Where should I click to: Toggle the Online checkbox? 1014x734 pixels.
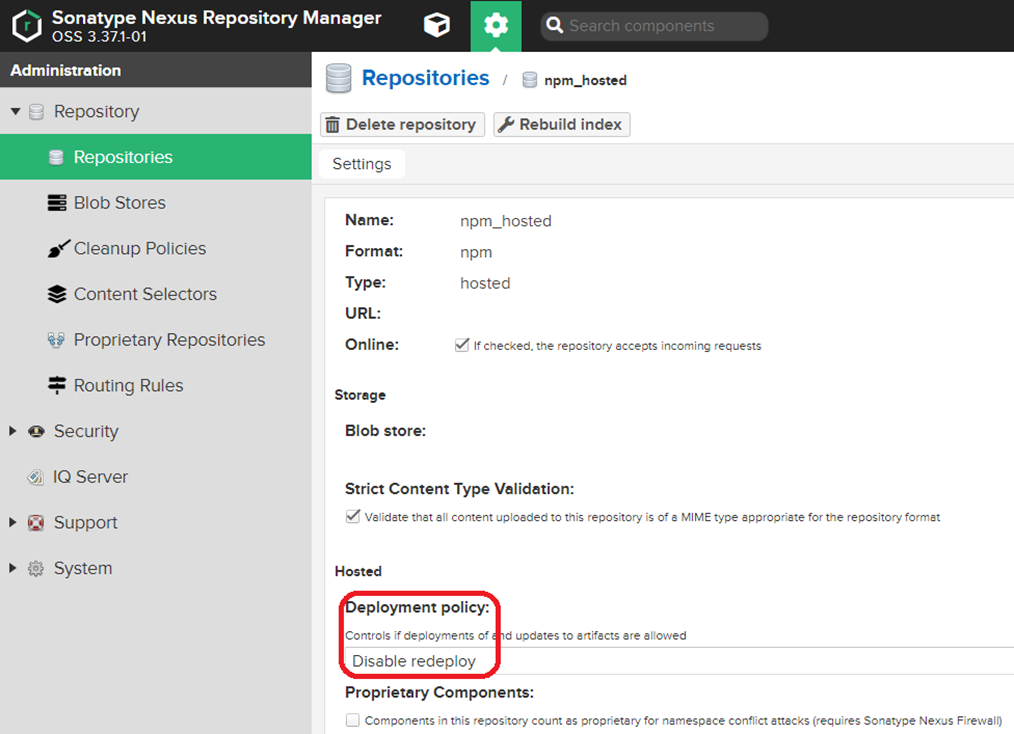tap(462, 345)
